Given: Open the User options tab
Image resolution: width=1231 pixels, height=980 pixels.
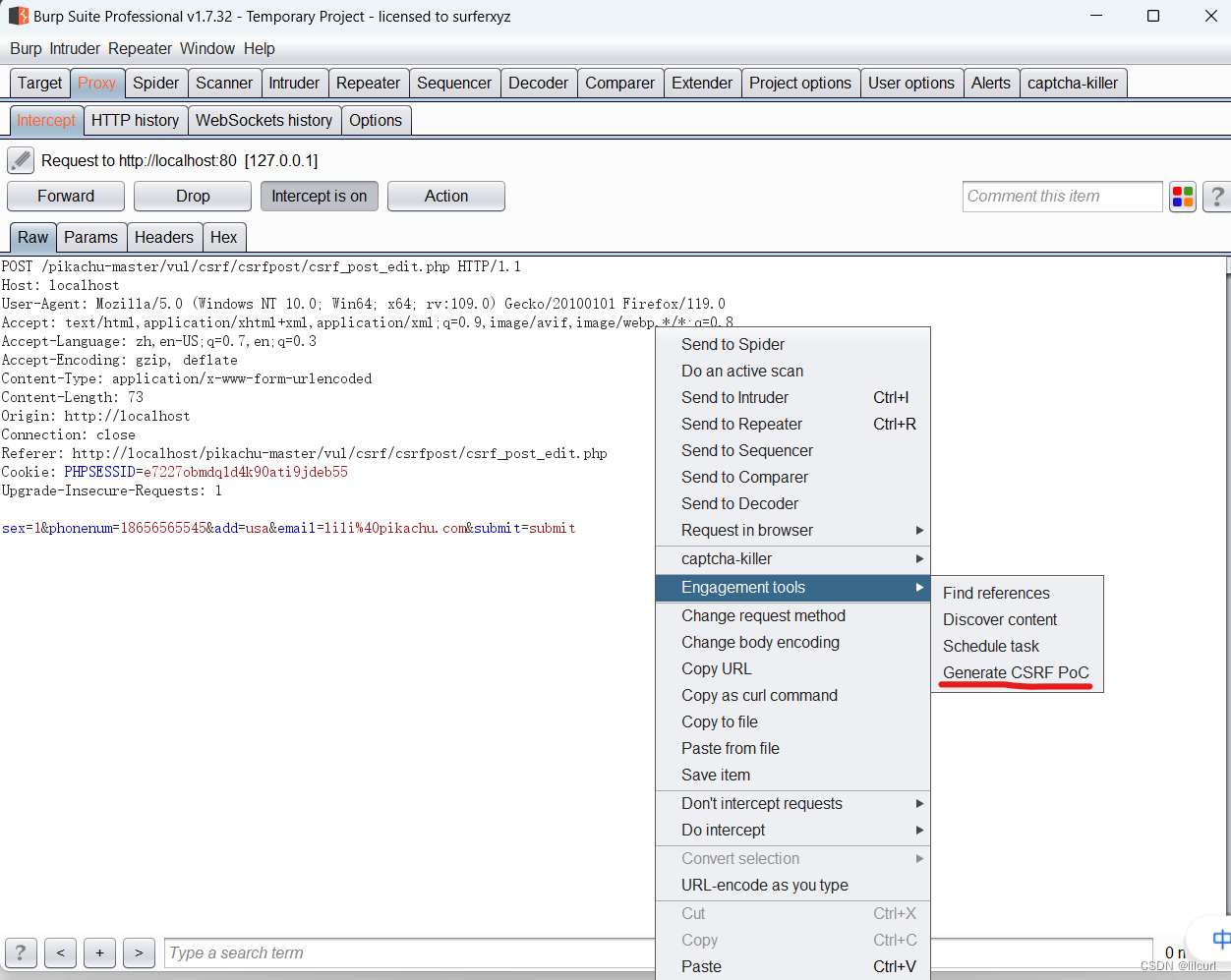Looking at the screenshot, I should point(911,83).
